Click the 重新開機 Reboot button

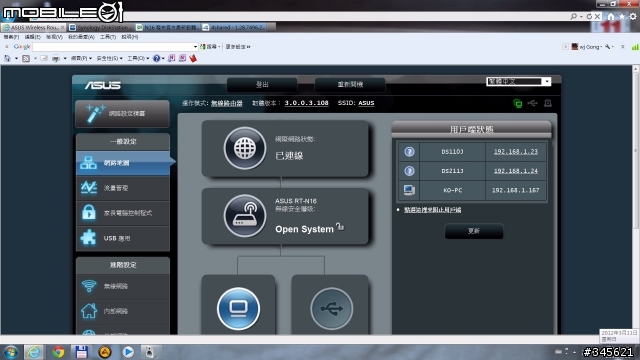(350, 84)
